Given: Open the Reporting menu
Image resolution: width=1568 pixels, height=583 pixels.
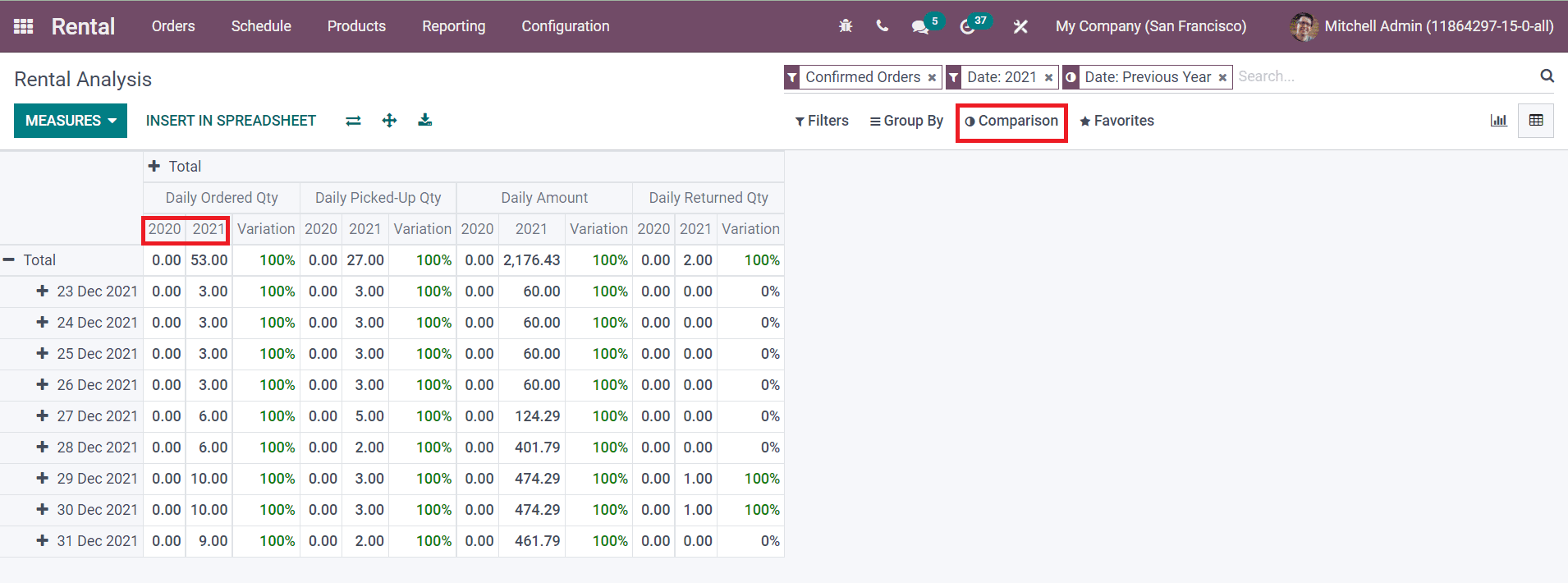Looking at the screenshot, I should coord(453,26).
